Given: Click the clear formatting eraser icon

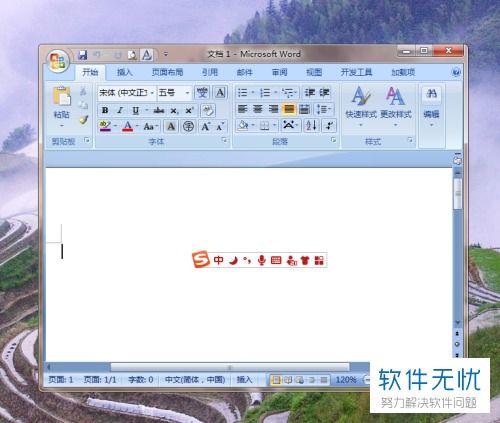Looking at the screenshot, I should (x=208, y=110).
